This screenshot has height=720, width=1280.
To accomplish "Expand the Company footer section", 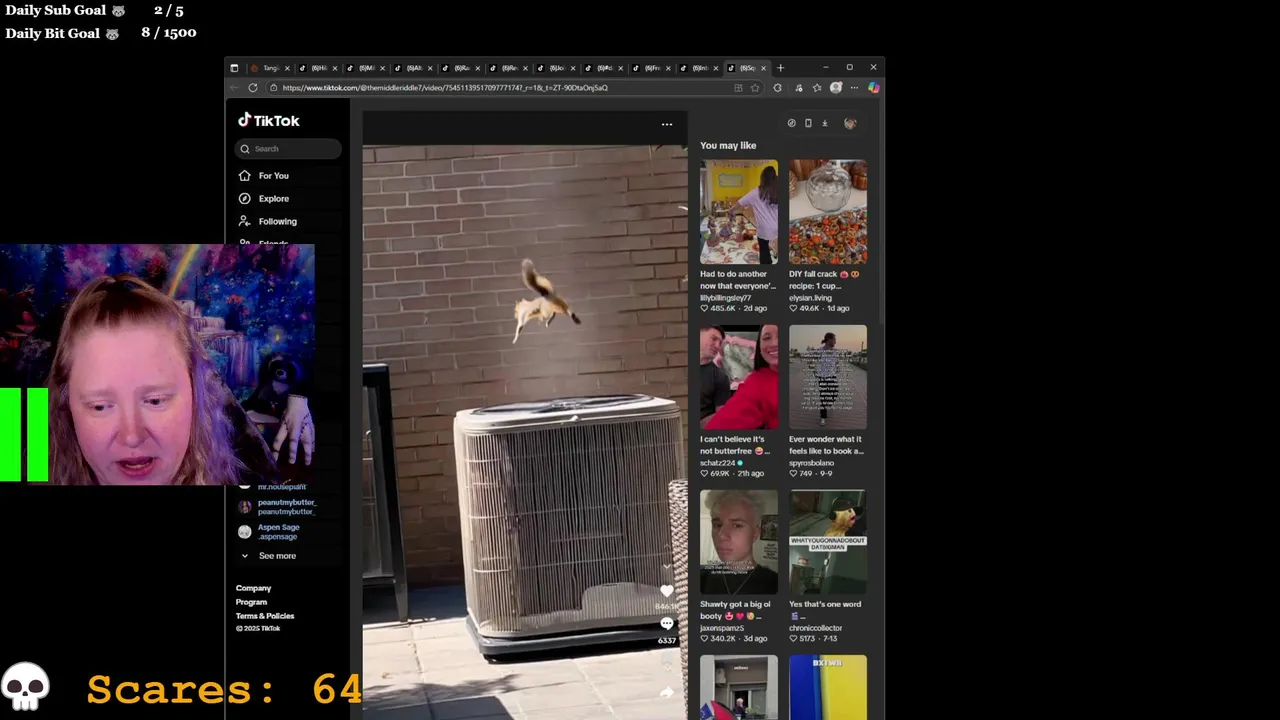I will 253,588.
